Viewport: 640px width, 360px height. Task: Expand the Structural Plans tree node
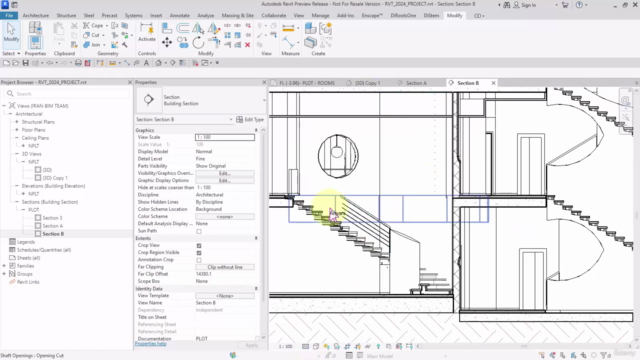17,122
